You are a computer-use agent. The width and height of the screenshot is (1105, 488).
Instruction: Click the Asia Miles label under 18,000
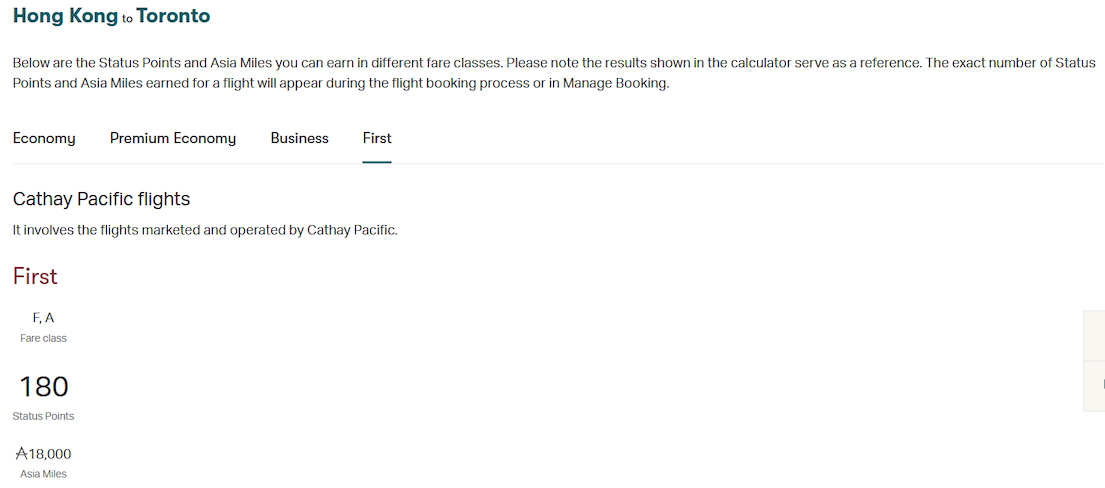point(43,474)
